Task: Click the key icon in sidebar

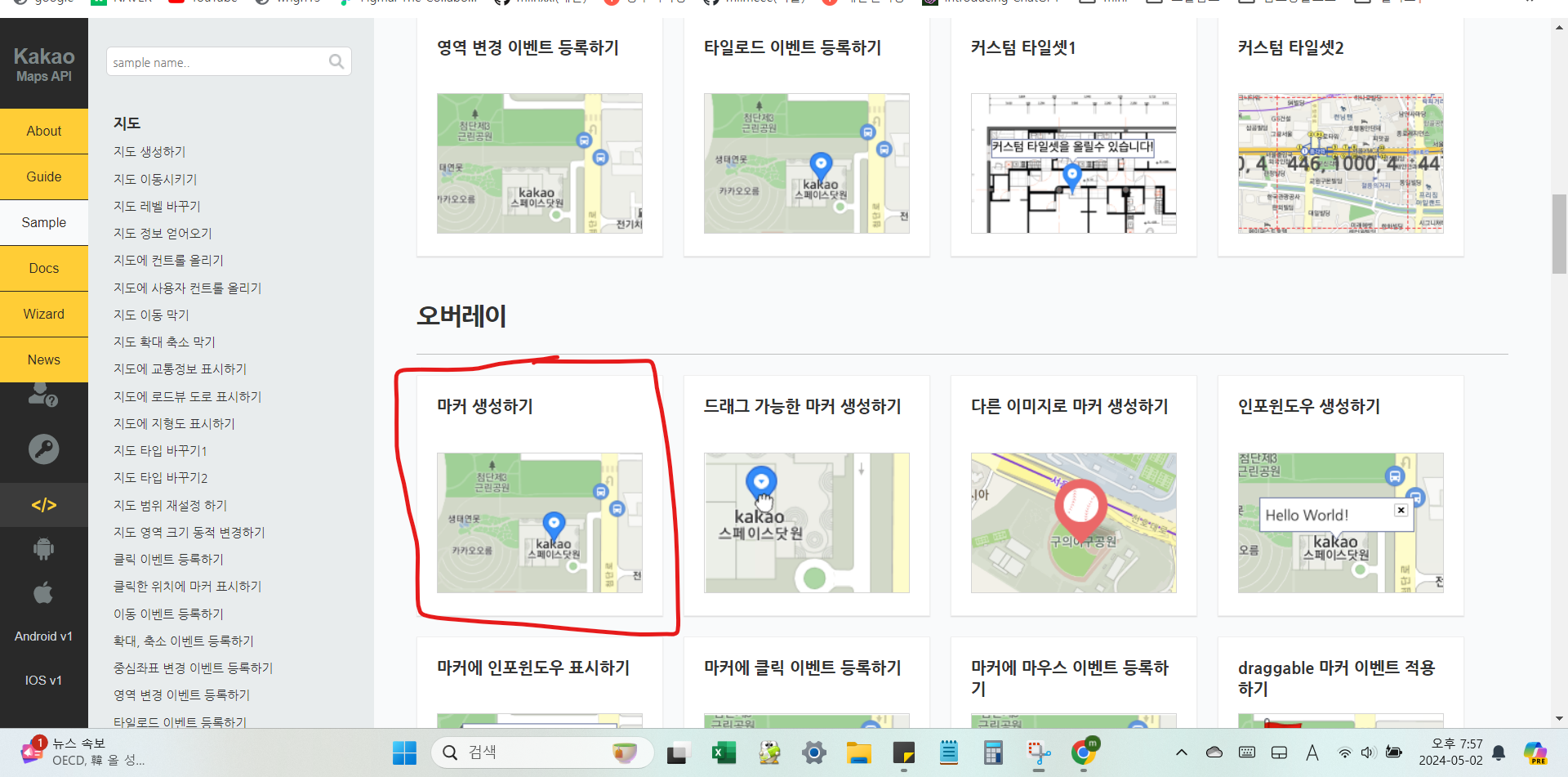Action: 43,449
